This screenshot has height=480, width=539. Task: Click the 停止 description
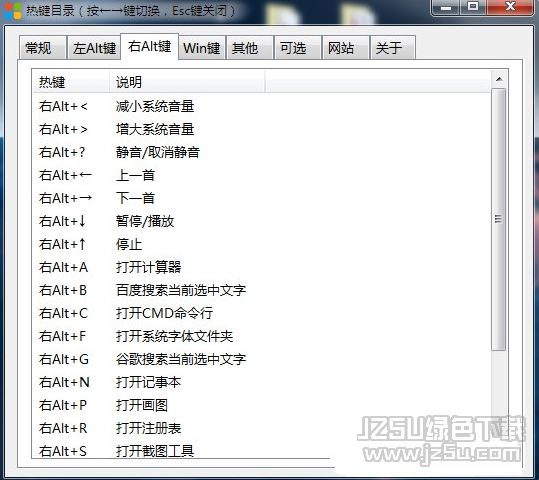[129, 244]
